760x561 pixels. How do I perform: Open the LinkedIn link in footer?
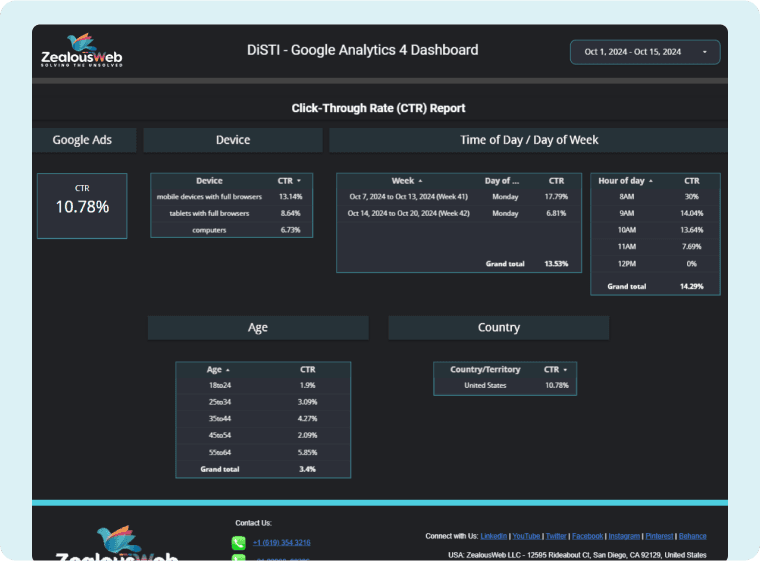click(x=493, y=536)
